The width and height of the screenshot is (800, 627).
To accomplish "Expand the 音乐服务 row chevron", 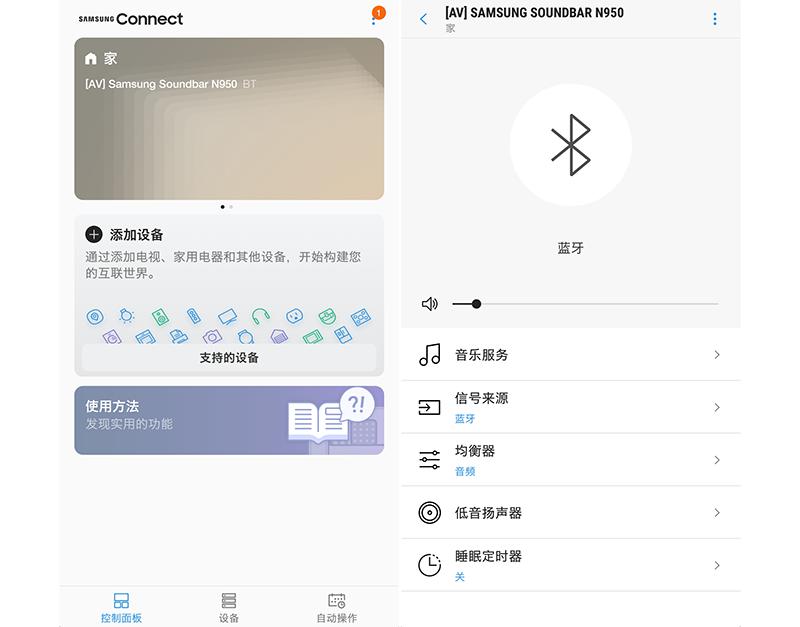I will click(717, 355).
